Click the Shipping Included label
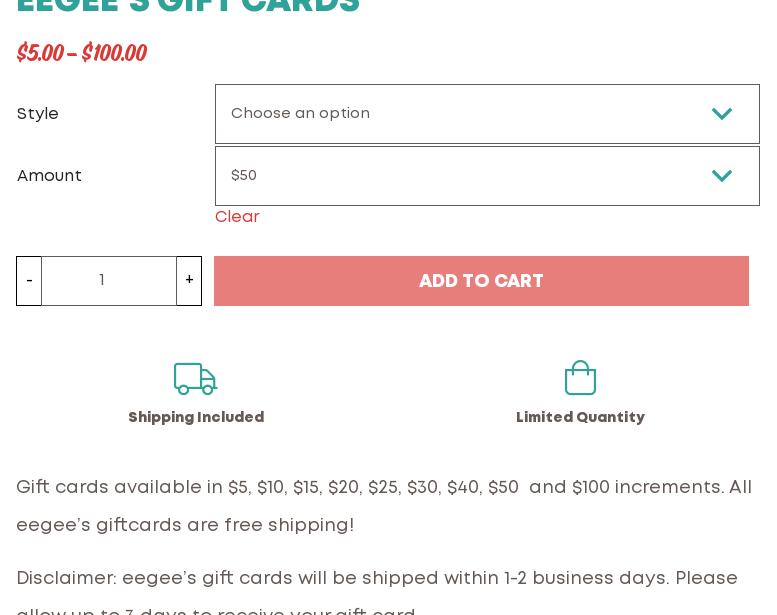The width and height of the screenshot is (777, 615). (196, 418)
